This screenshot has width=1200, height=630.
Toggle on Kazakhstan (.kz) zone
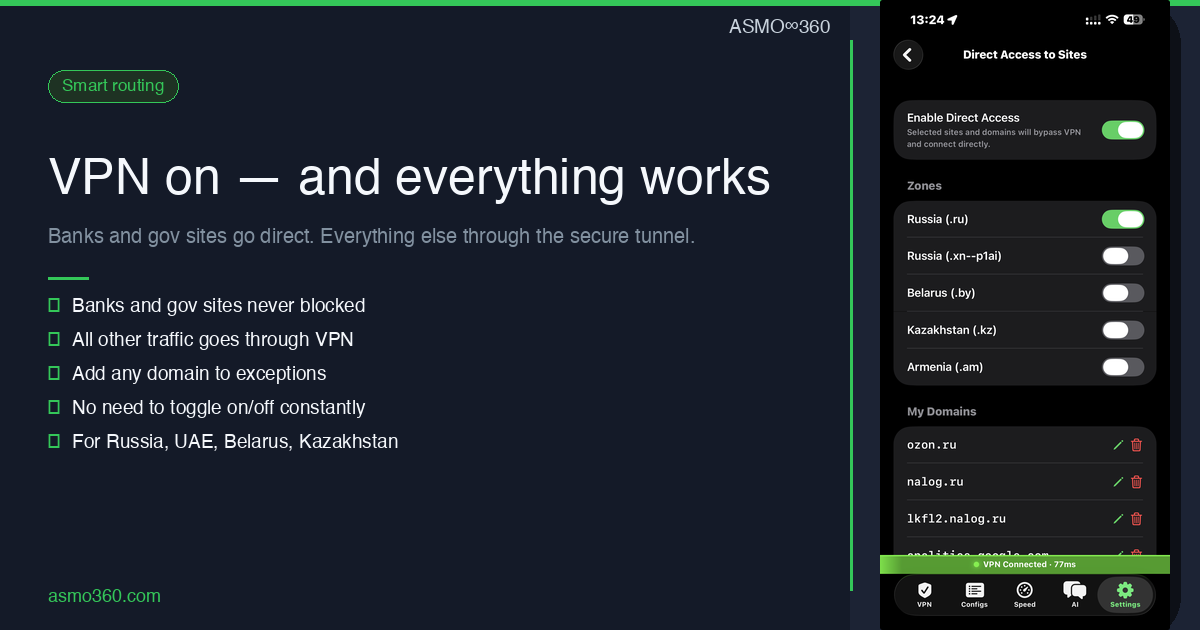point(1123,330)
